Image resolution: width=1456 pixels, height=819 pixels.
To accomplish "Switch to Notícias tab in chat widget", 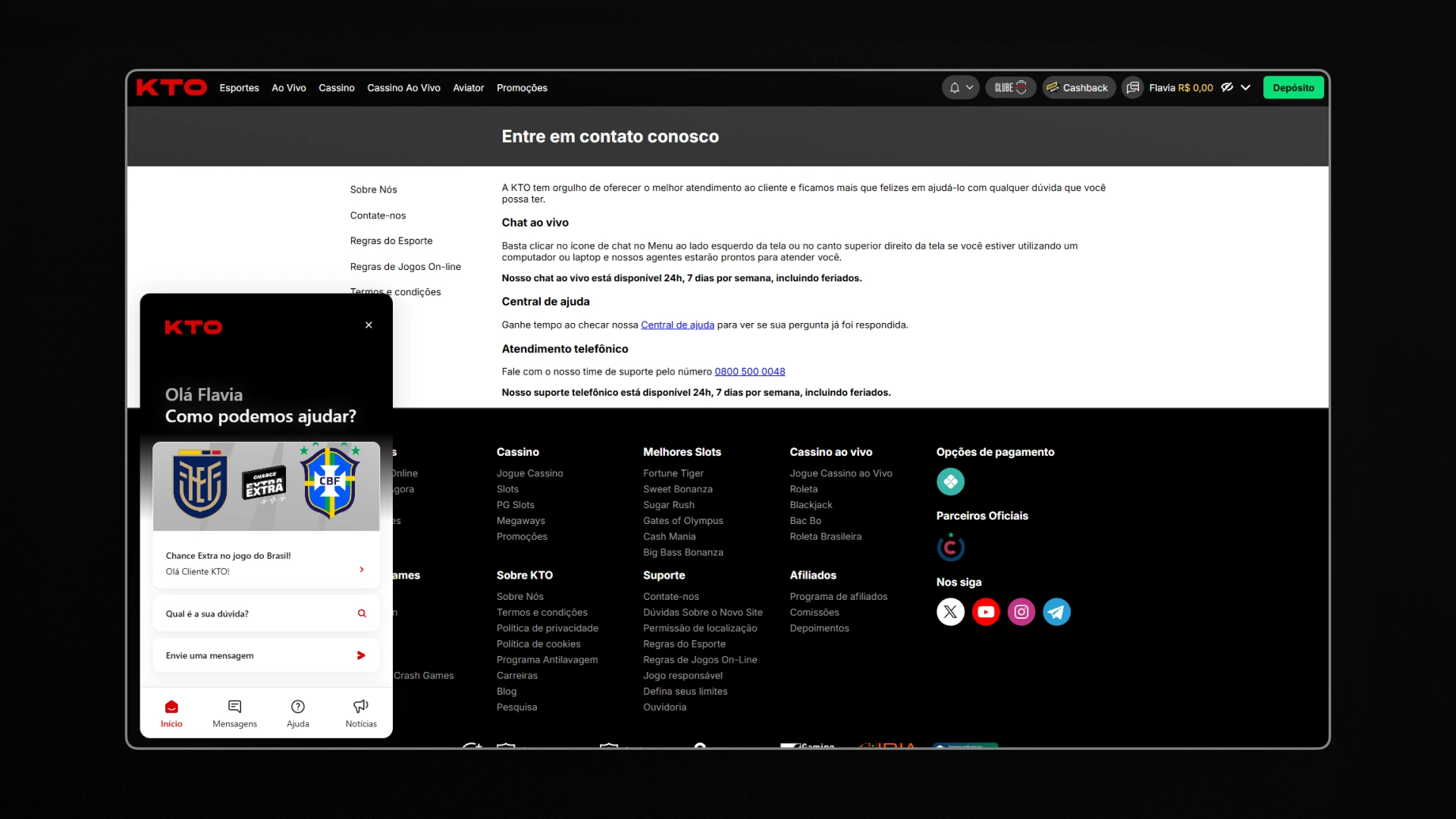I will (x=361, y=714).
